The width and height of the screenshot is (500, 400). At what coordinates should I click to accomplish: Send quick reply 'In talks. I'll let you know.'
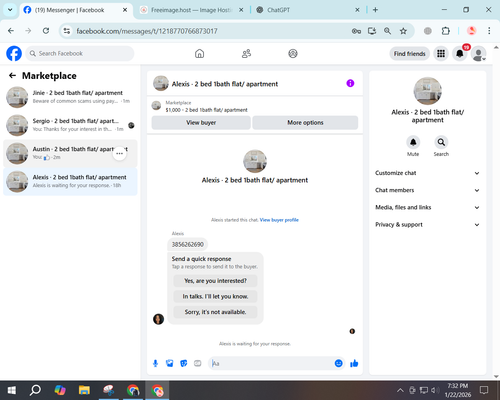215,296
